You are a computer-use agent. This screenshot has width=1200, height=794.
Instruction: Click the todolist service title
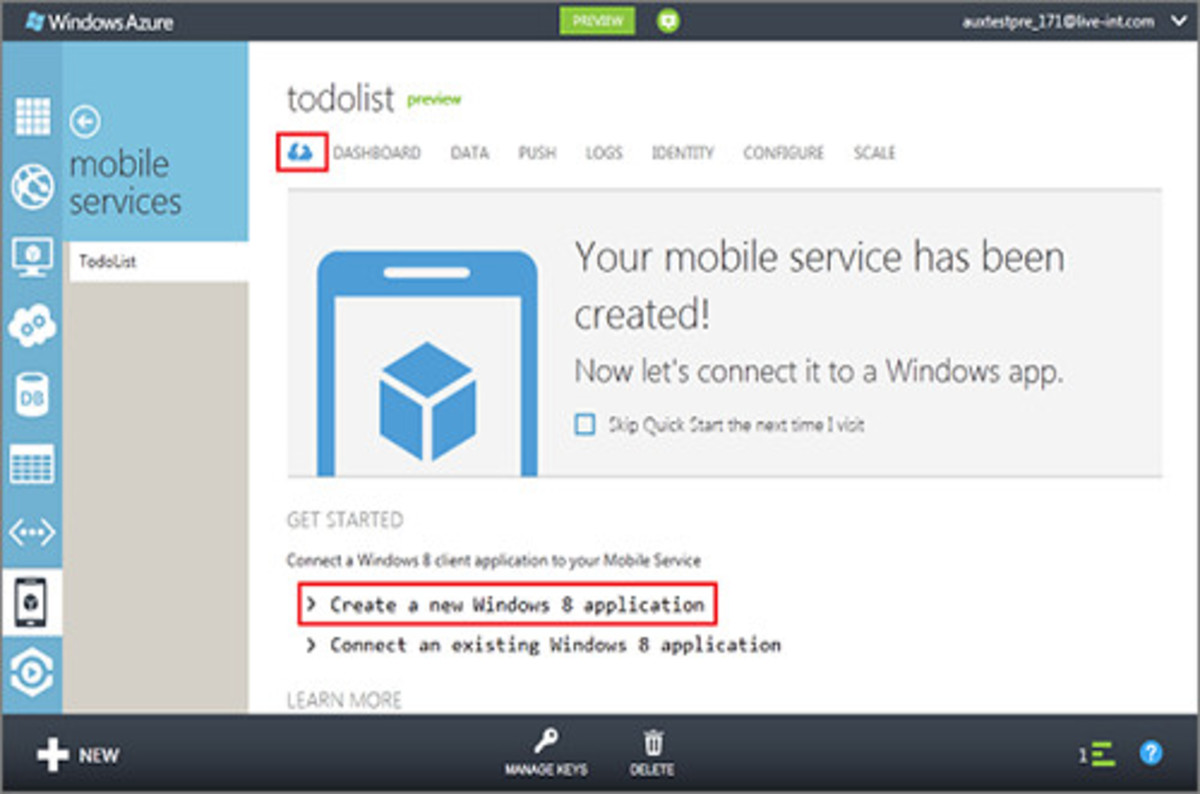(341, 98)
